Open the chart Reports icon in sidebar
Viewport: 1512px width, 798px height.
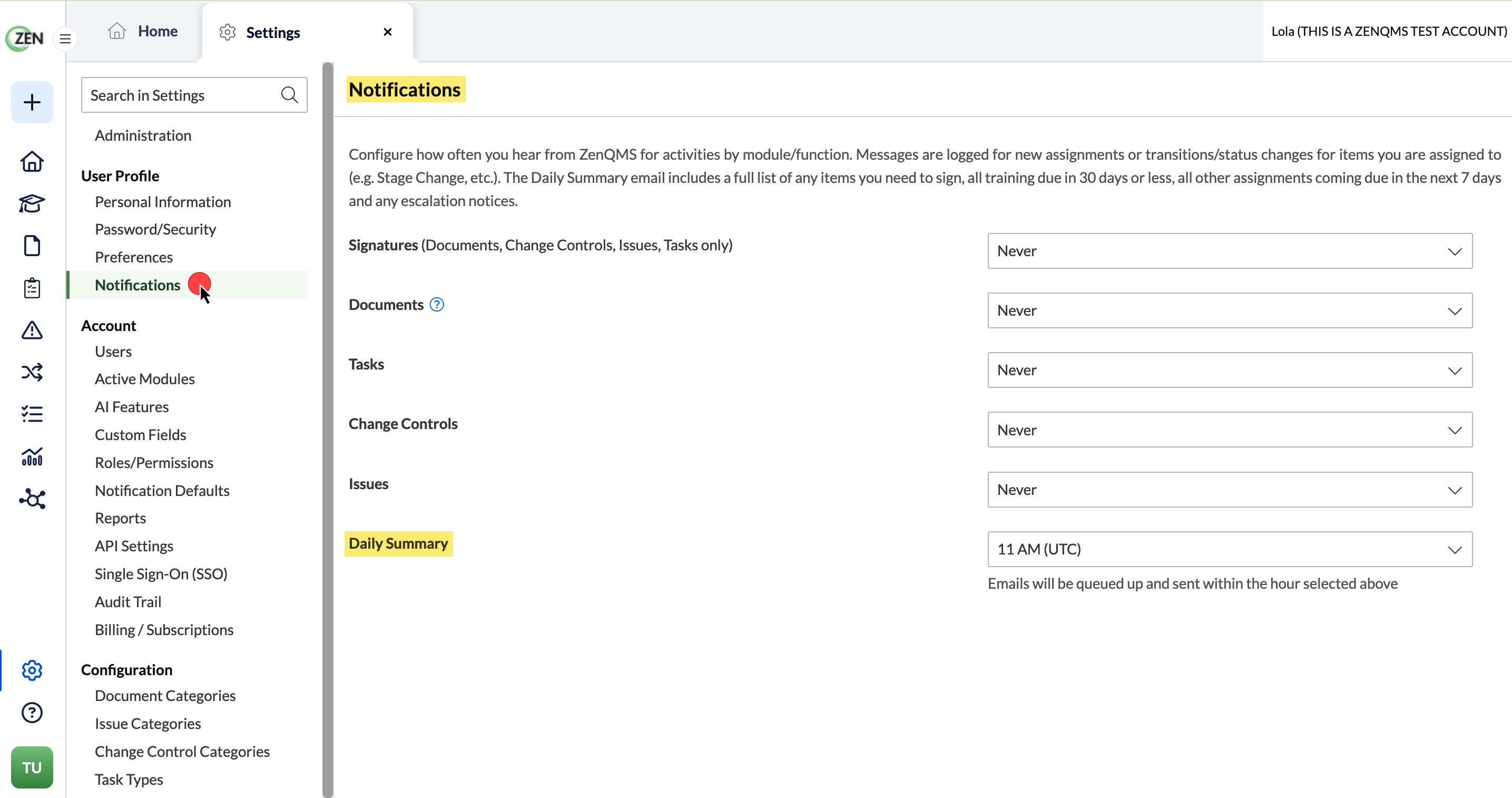[32, 456]
